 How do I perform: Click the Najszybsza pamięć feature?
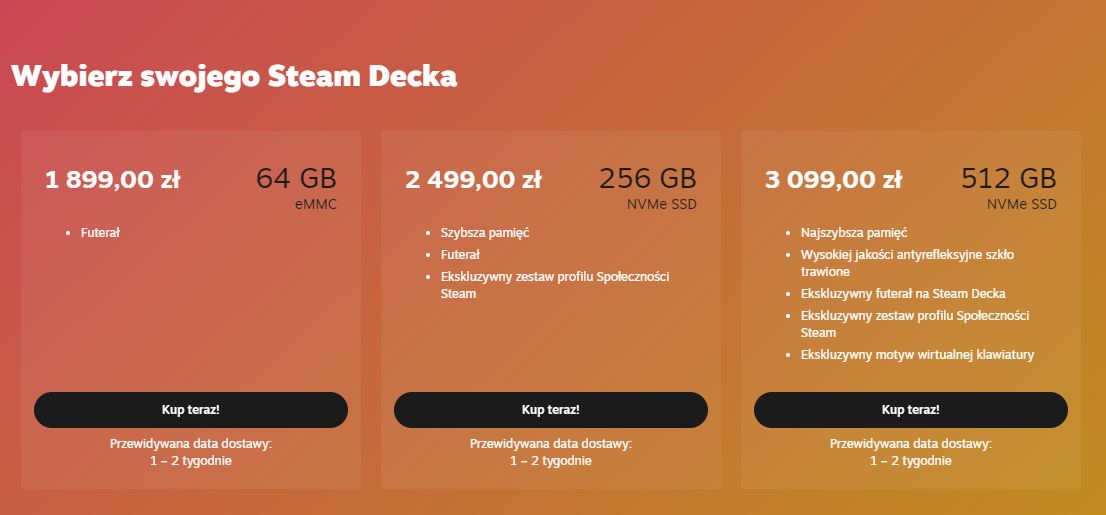pos(853,233)
